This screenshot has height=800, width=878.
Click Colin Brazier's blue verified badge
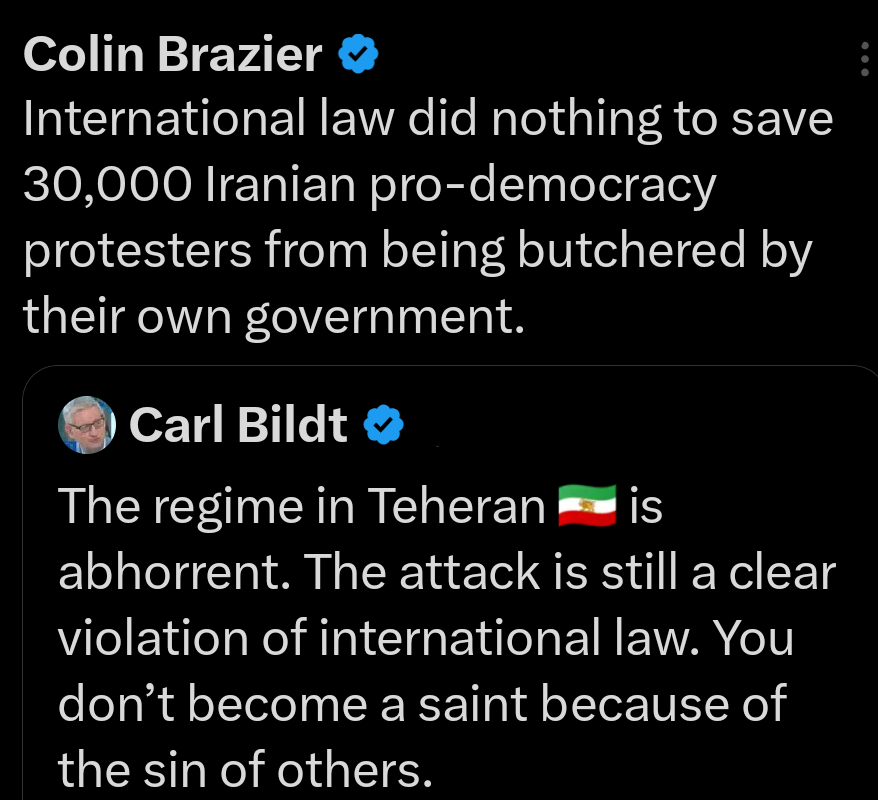358,55
